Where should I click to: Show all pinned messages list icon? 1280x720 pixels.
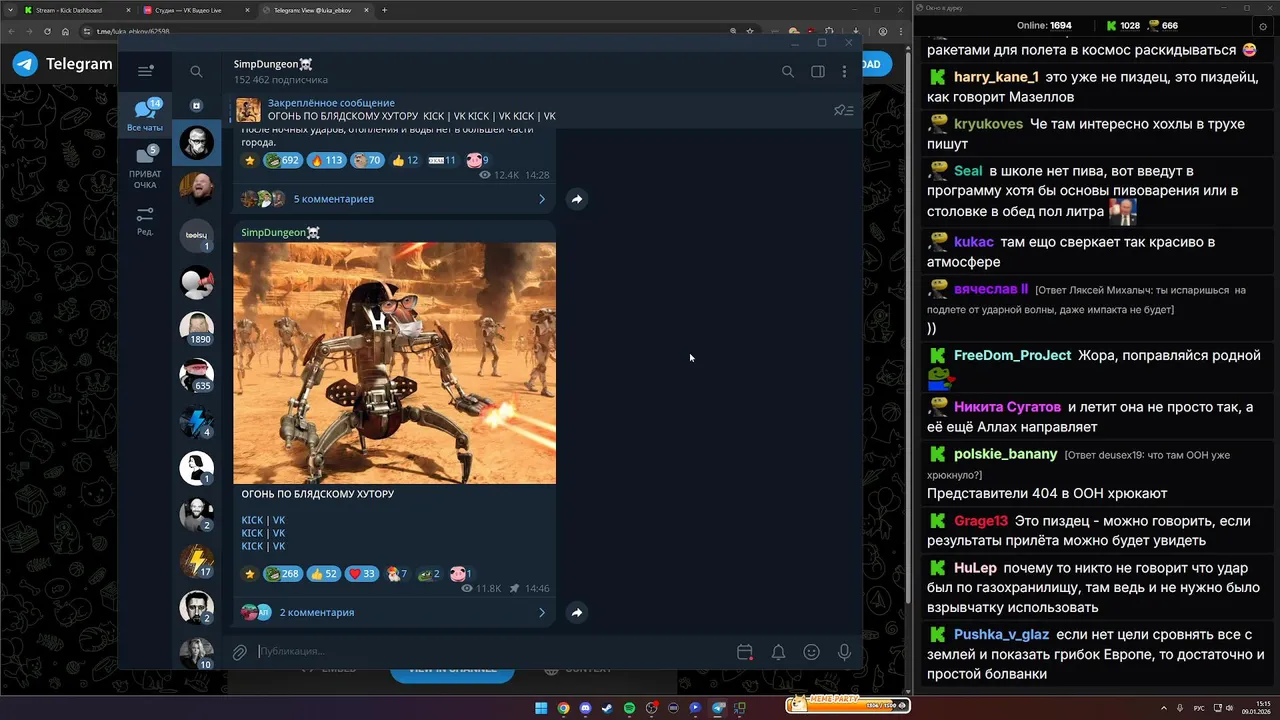click(843, 110)
